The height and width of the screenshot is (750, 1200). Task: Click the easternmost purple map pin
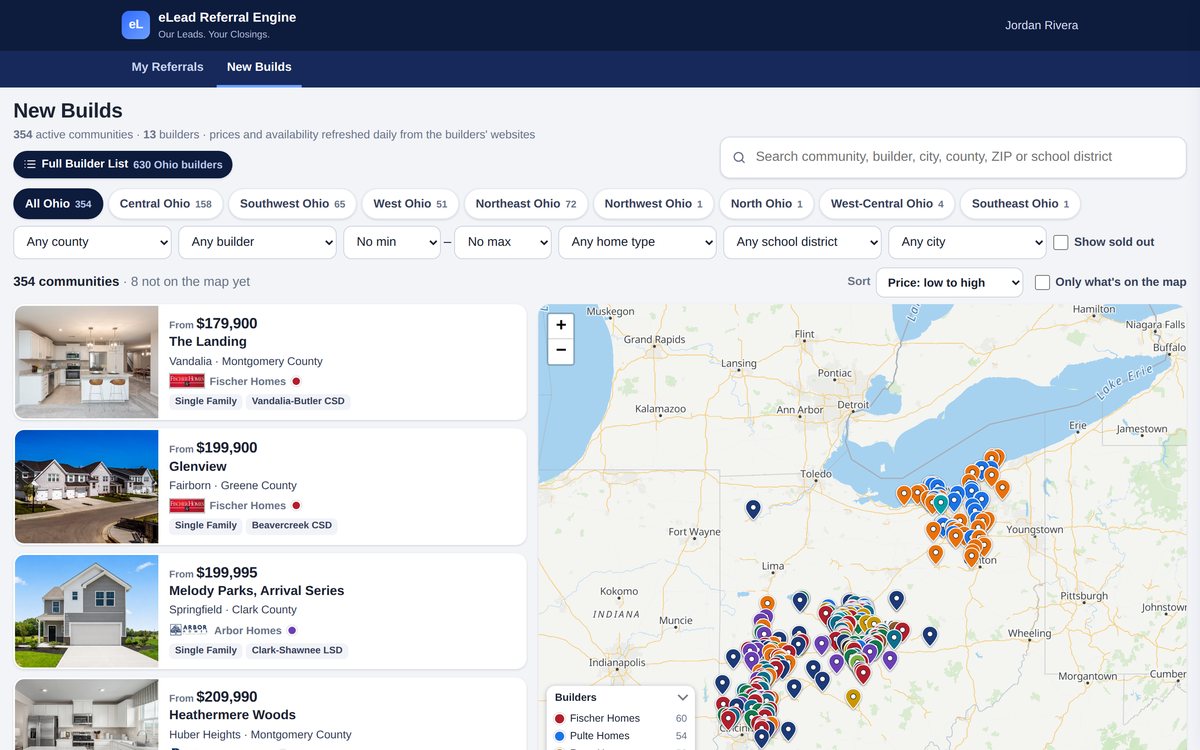(x=890, y=659)
